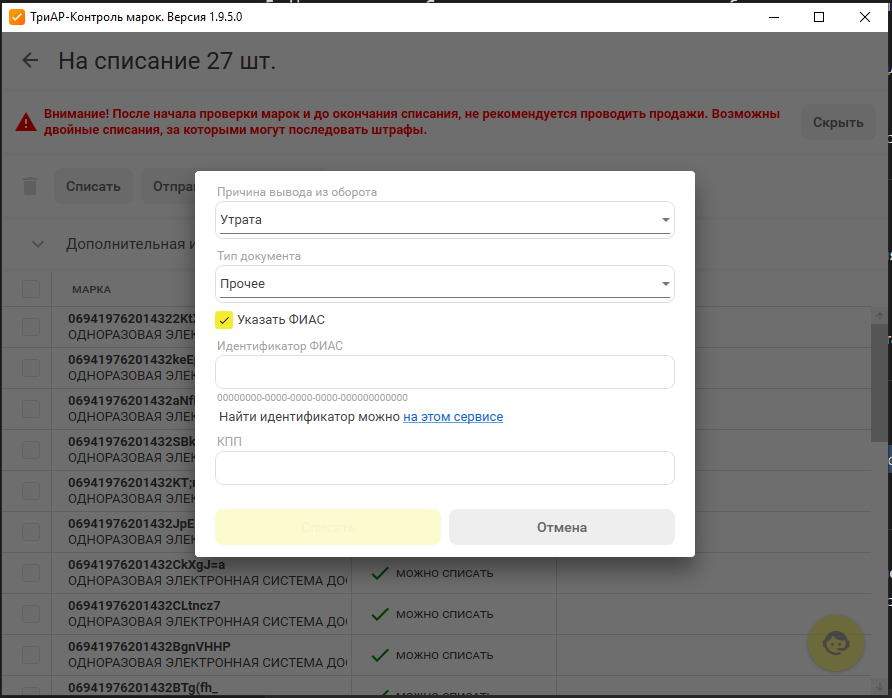This screenshot has height=698, width=892.
Task: Uncheck the Указать ФИАС checkbox
Action: (x=224, y=320)
